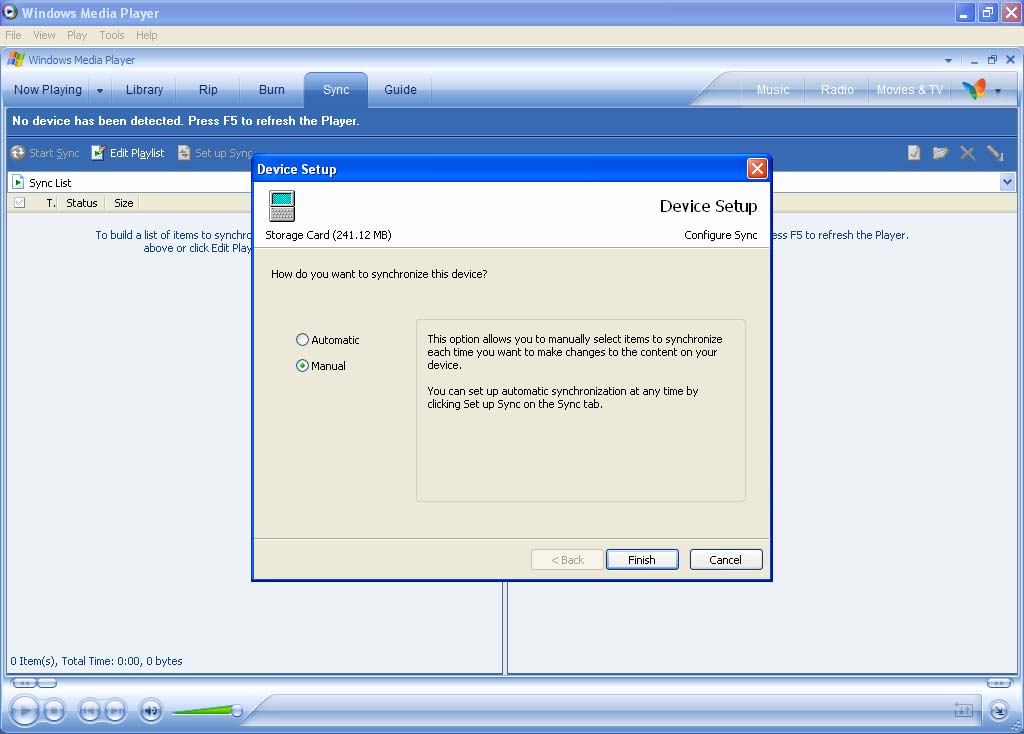Viewport: 1024px width, 734px height.
Task: Click the folder icon in Sync toolbar
Action: pyautogui.click(x=940, y=153)
